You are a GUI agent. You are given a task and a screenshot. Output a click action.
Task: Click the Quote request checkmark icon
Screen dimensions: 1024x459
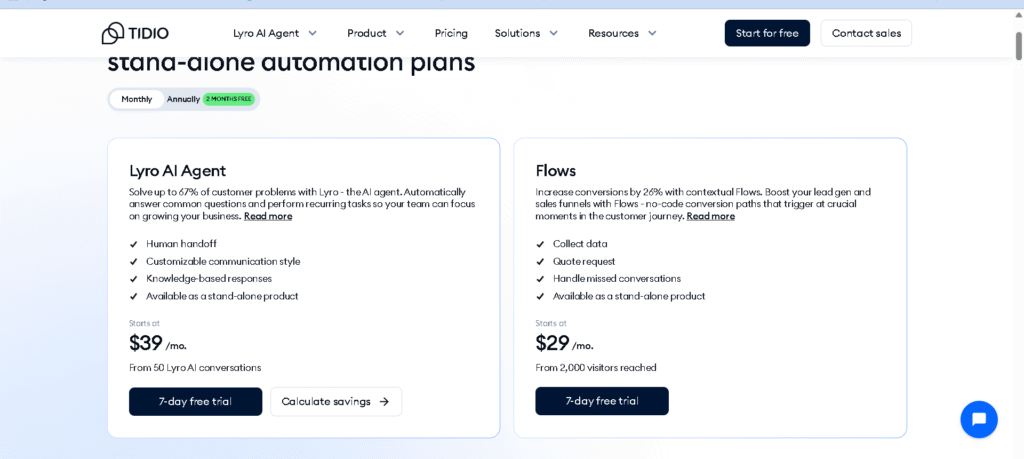tap(541, 262)
